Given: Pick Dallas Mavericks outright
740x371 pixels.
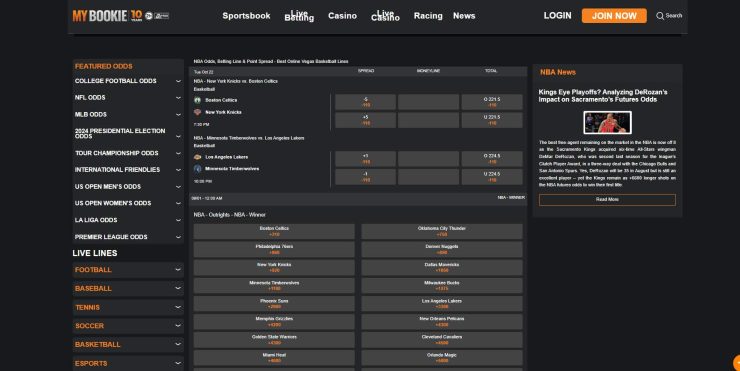Looking at the screenshot, I should pos(442,268).
